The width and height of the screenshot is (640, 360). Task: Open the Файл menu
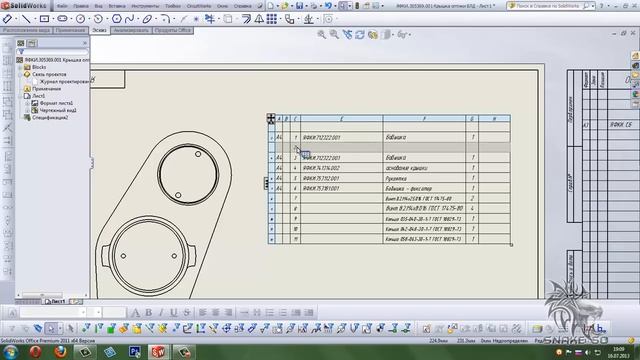[x=62, y=6]
